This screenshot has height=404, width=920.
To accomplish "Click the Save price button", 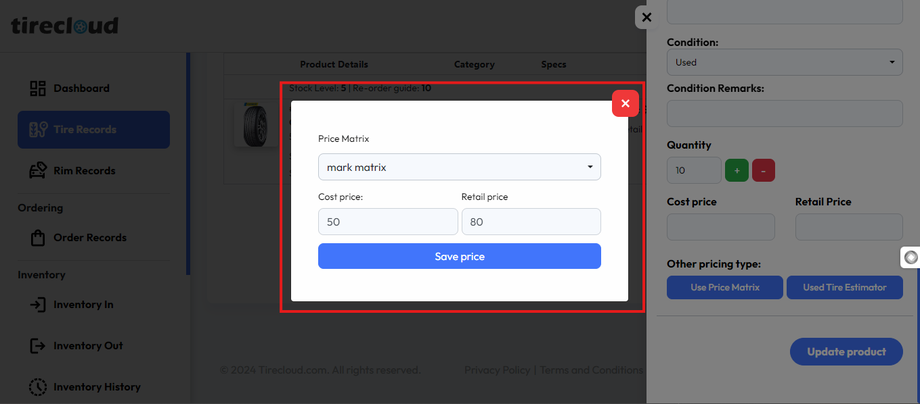I will pyautogui.click(x=459, y=257).
